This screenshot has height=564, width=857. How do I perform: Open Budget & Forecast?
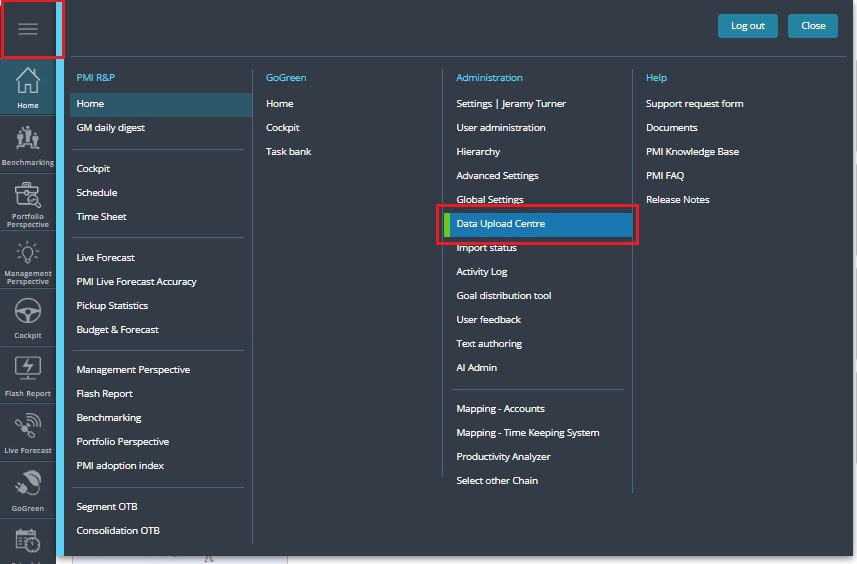(x=118, y=330)
